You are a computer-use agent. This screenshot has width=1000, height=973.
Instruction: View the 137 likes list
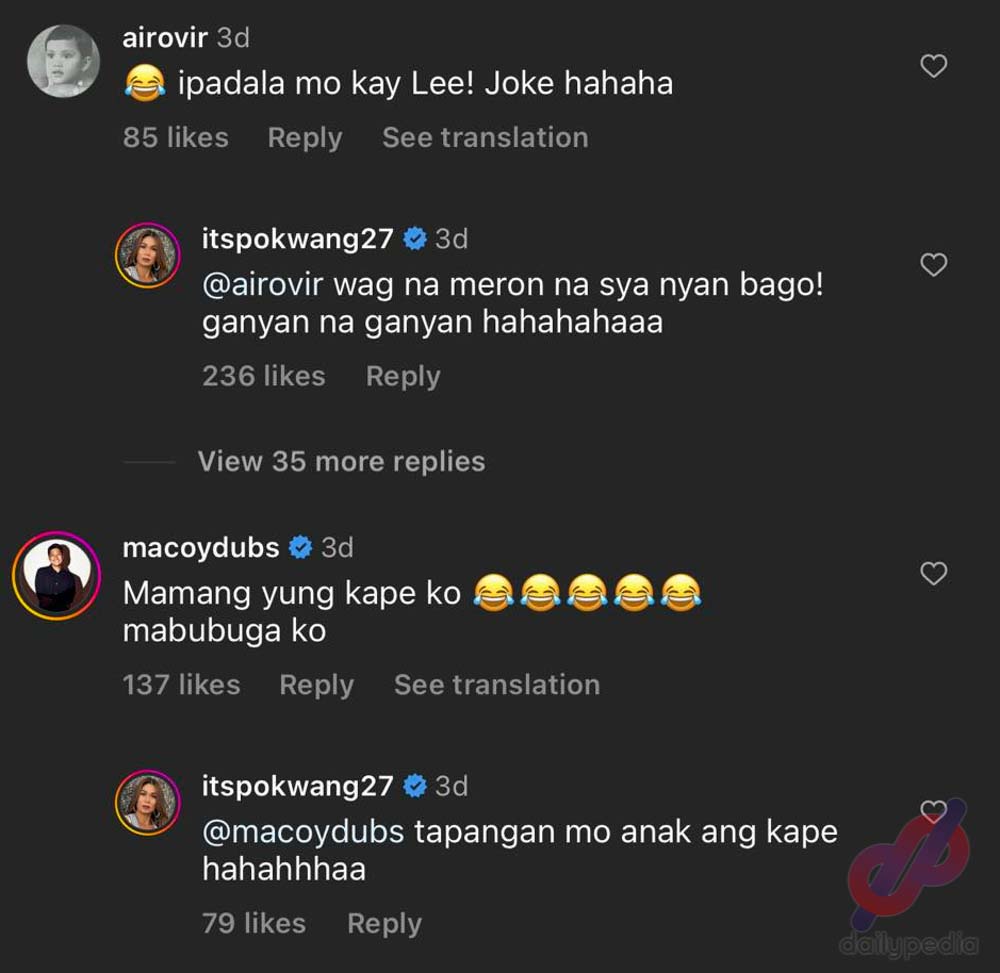[x=181, y=685]
